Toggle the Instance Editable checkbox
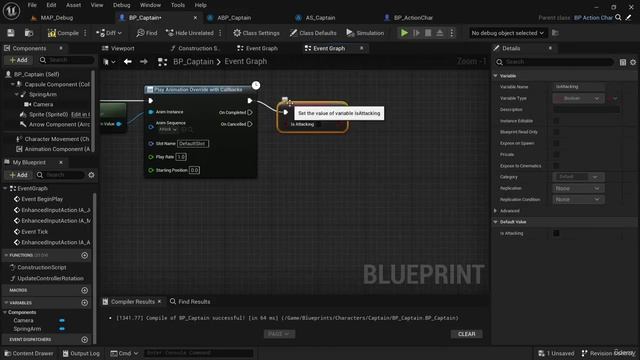640x360 pixels. click(x=556, y=121)
